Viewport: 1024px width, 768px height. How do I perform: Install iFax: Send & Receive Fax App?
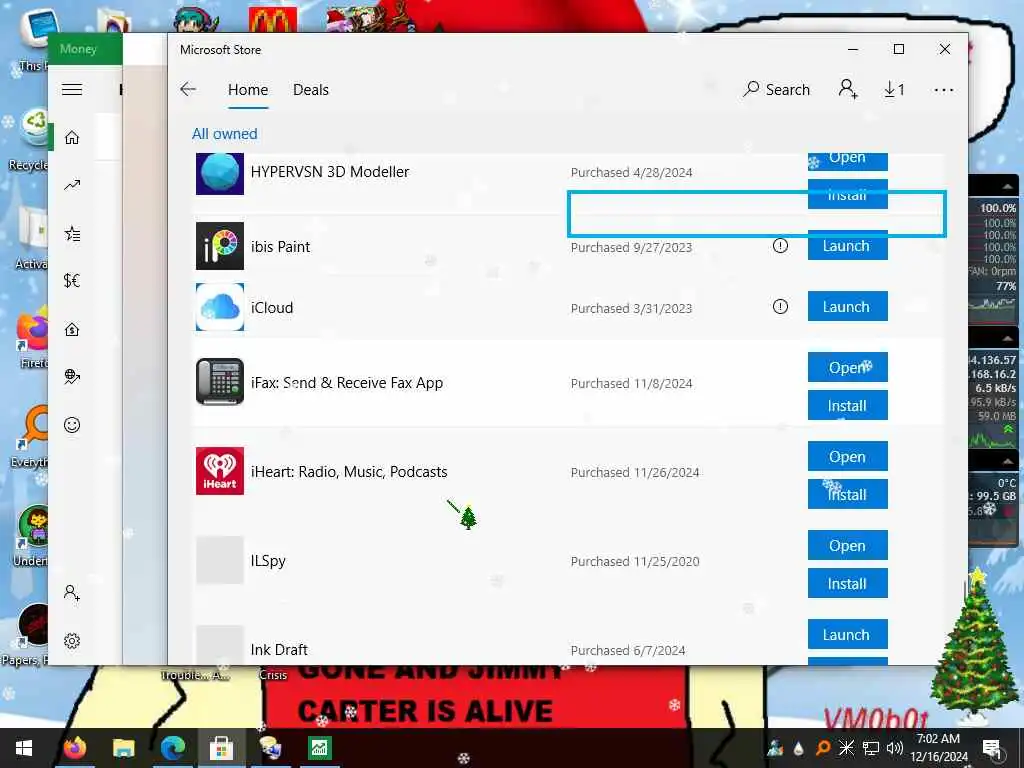point(847,405)
